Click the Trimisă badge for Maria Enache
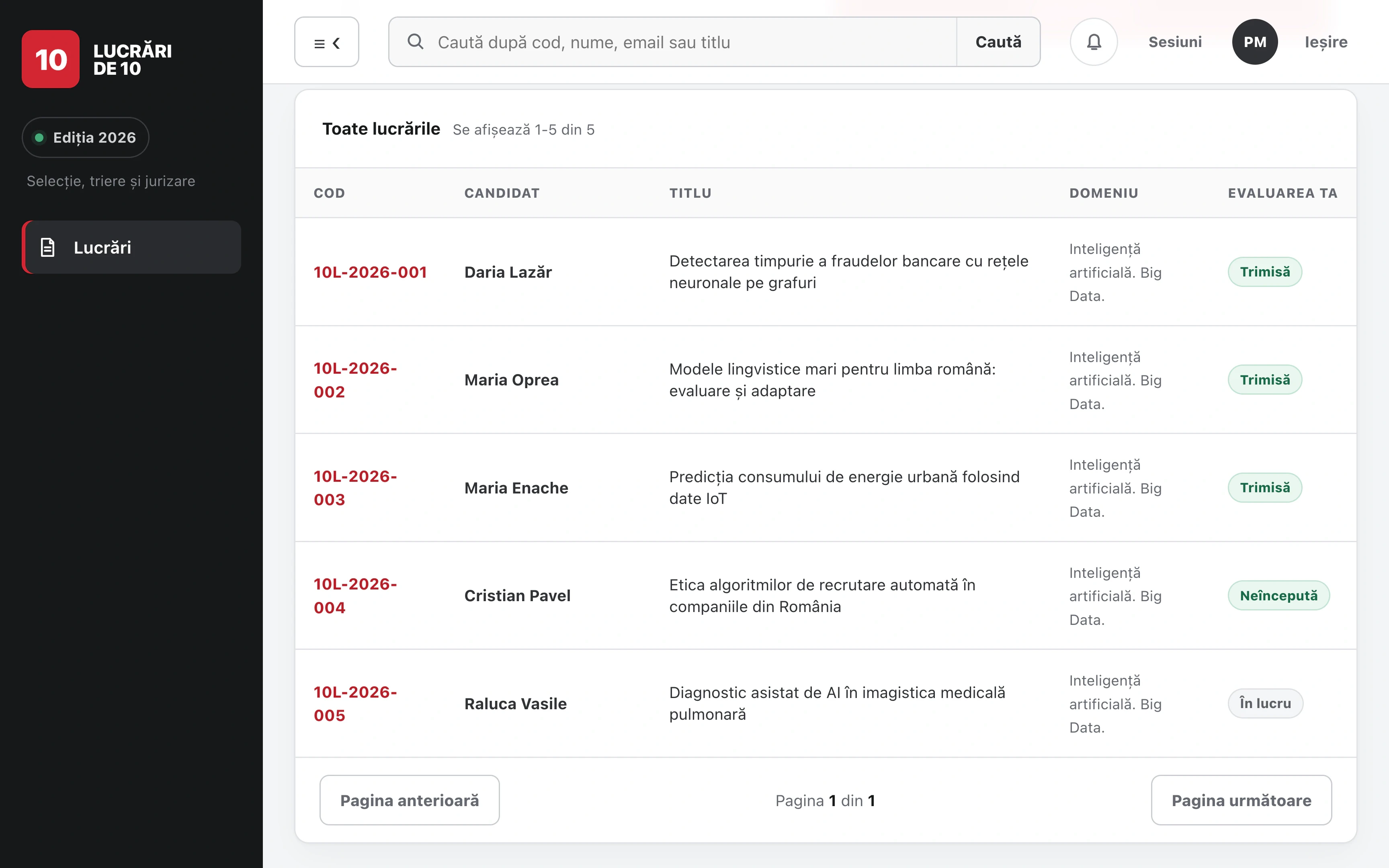The width and height of the screenshot is (1389, 868). click(1265, 487)
